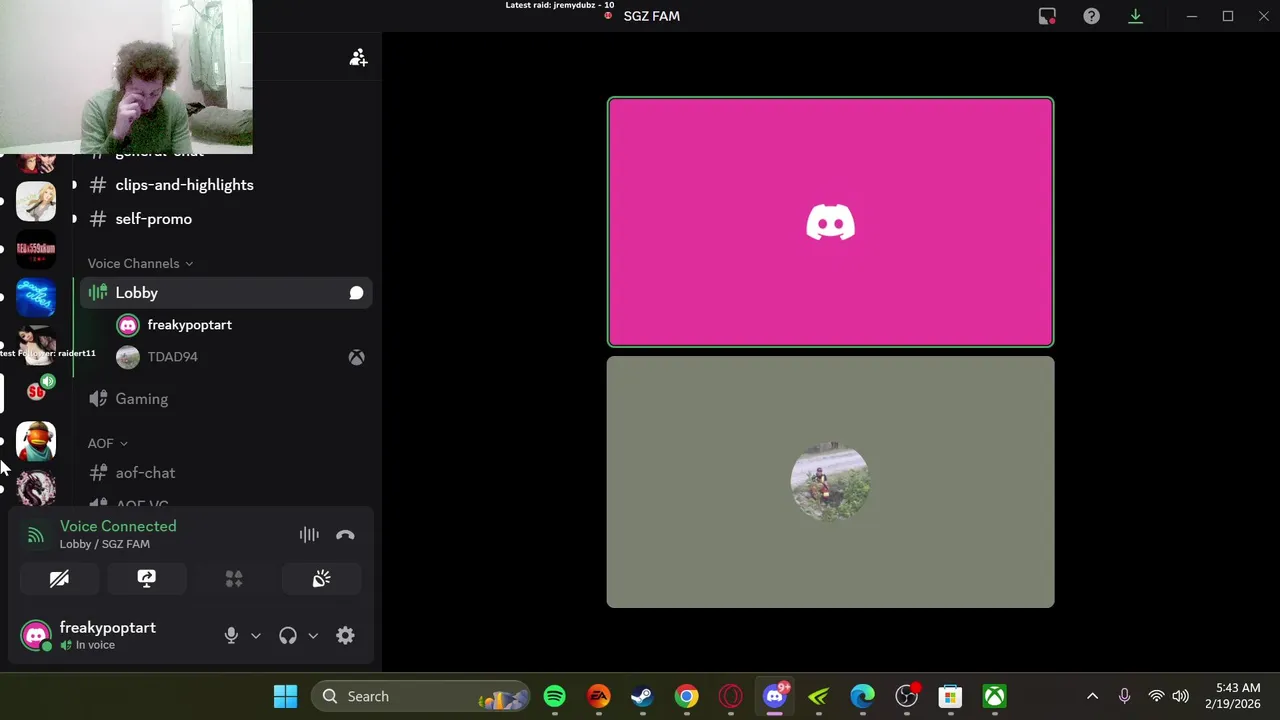
Task: Open Steam from the taskbar
Action: point(642,696)
